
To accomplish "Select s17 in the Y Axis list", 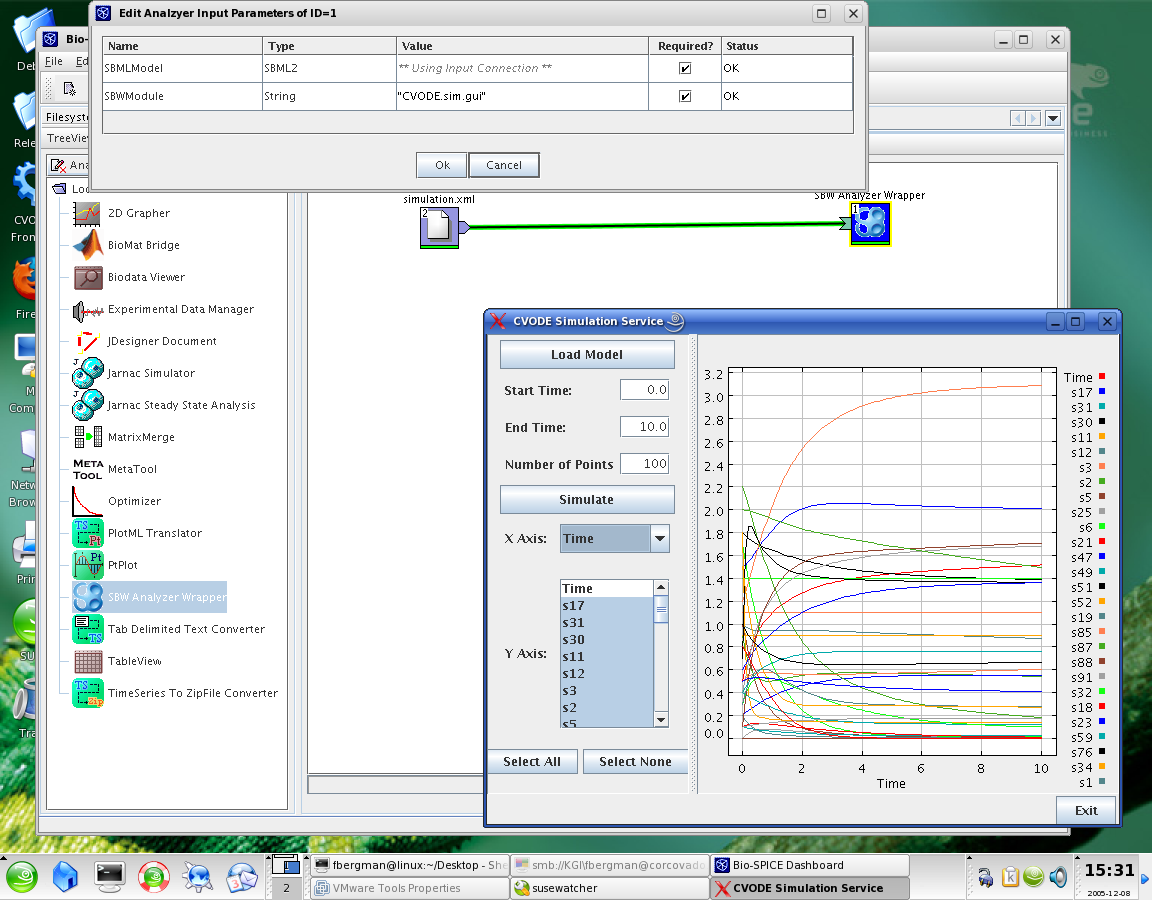I will [x=607, y=605].
